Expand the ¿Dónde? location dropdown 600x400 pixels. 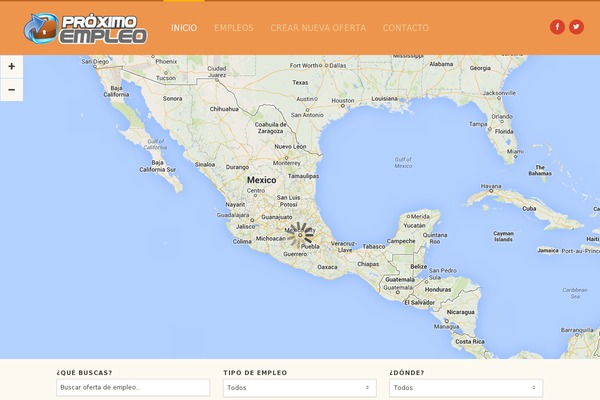[x=466, y=388]
